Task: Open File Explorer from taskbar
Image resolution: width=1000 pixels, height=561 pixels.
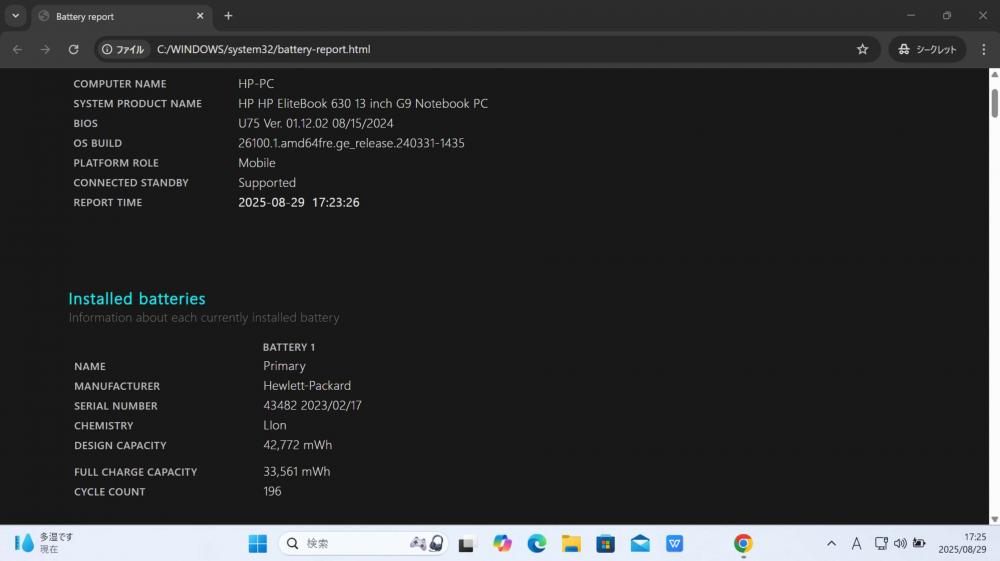Action: 571,543
